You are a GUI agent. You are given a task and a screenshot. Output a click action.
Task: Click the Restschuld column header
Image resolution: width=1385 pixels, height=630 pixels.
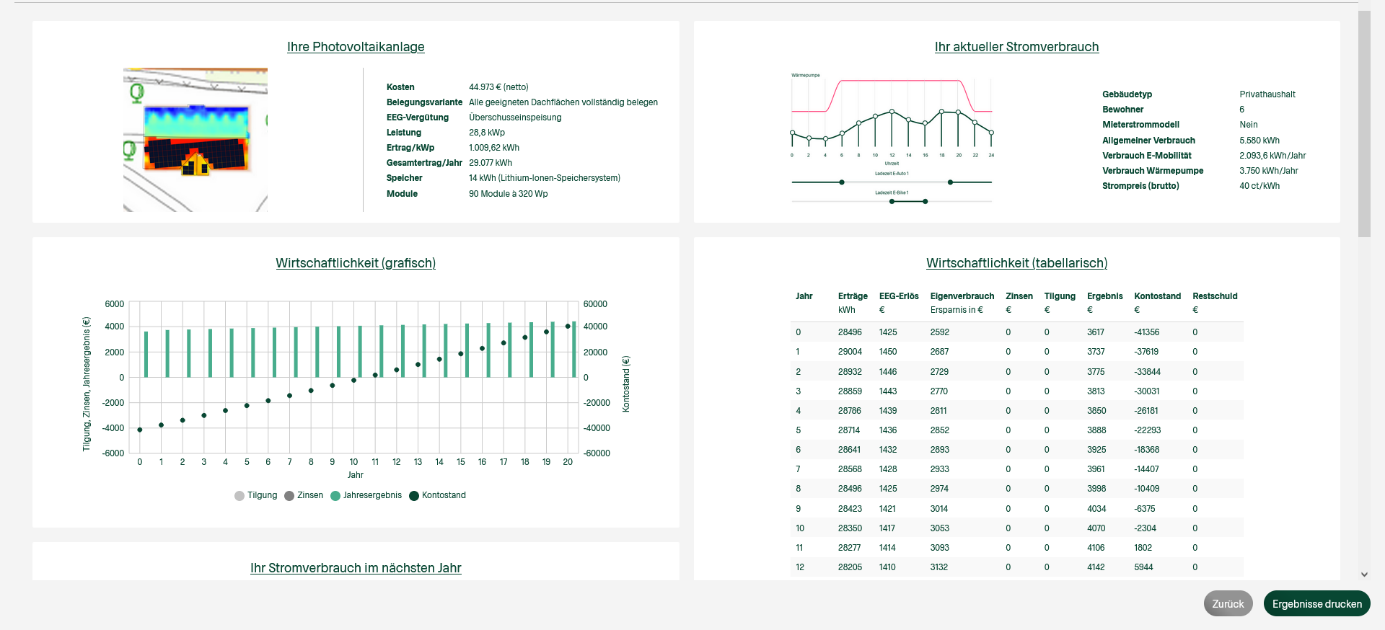(1215, 296)
